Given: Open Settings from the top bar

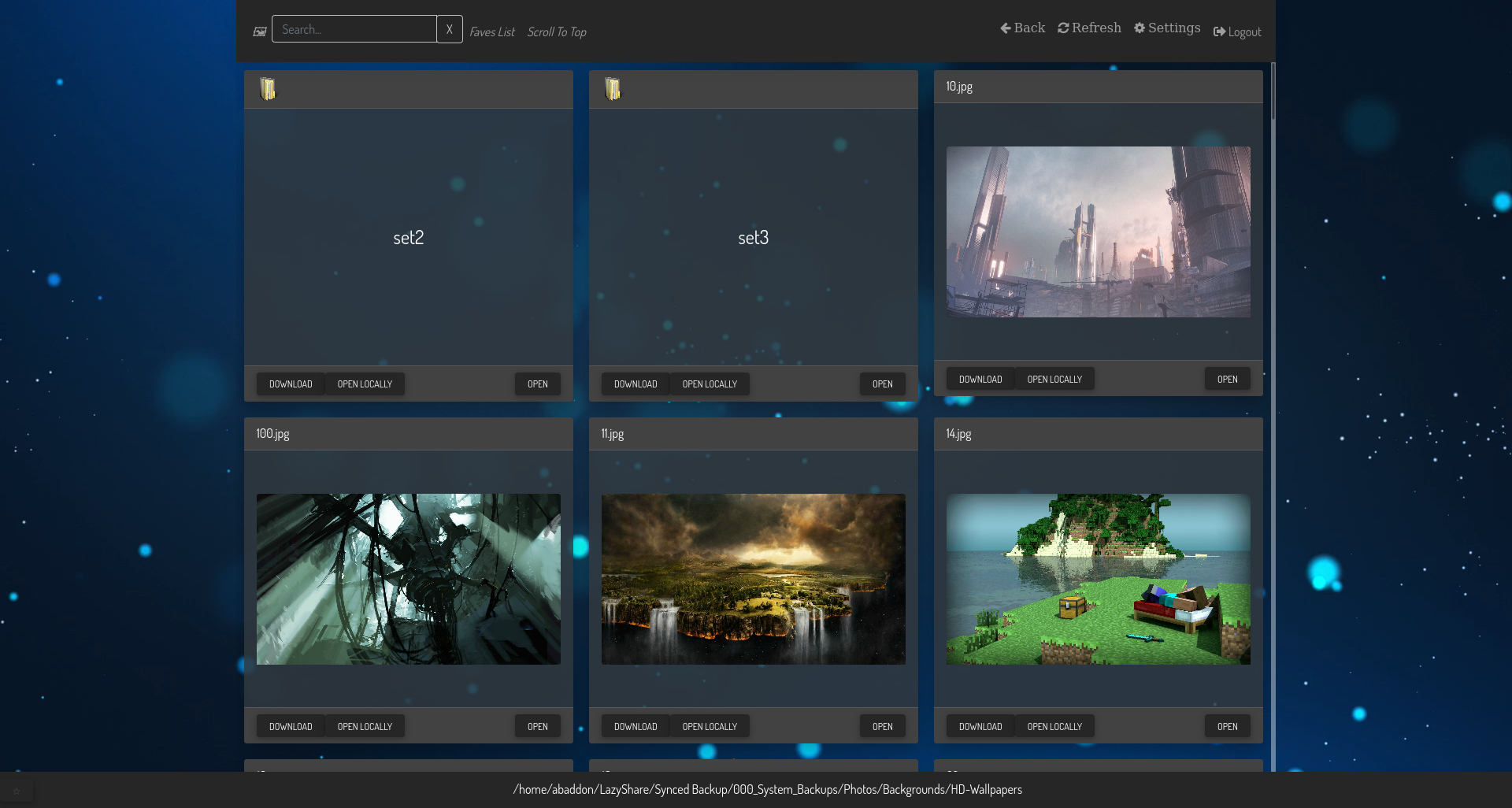Looking at the screenshot, I should click(1167, 28).
